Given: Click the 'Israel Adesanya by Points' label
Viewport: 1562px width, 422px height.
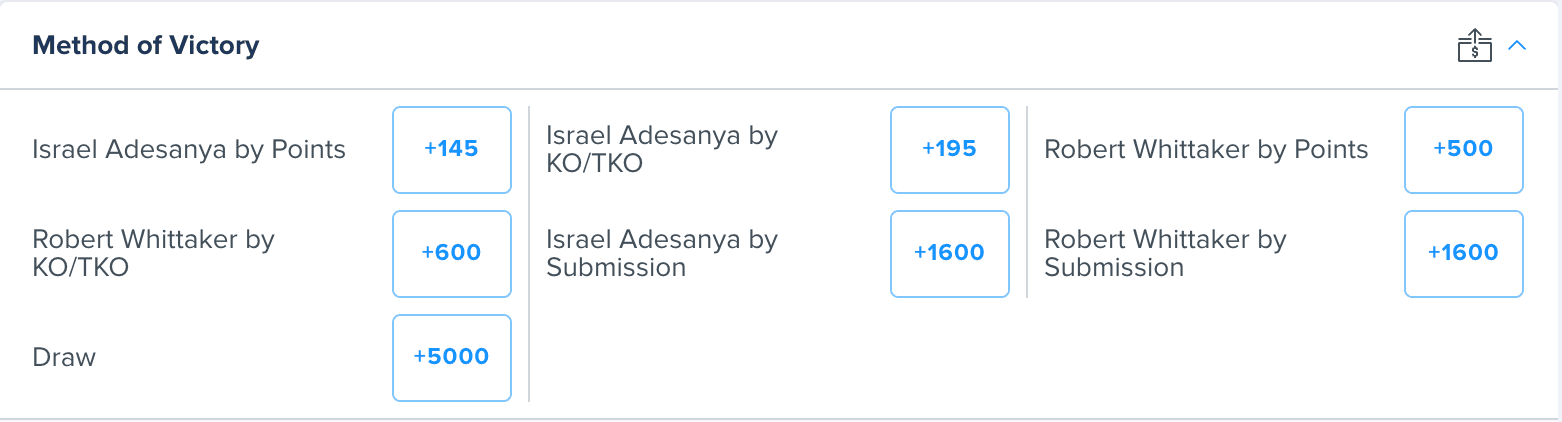Looking at the screenshot, I should pos(189,150).
